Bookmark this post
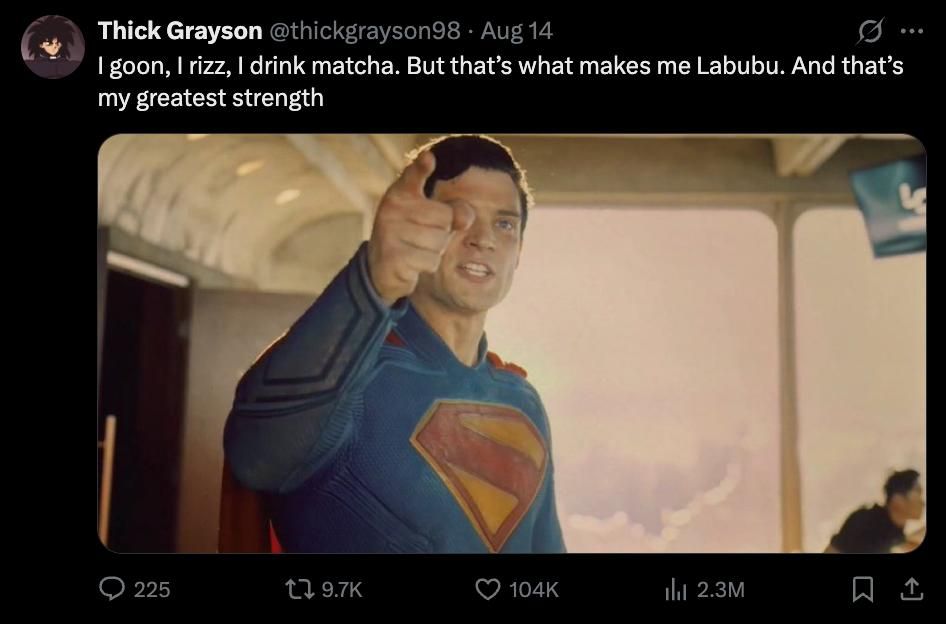The image size is (946, 624). 863,589
